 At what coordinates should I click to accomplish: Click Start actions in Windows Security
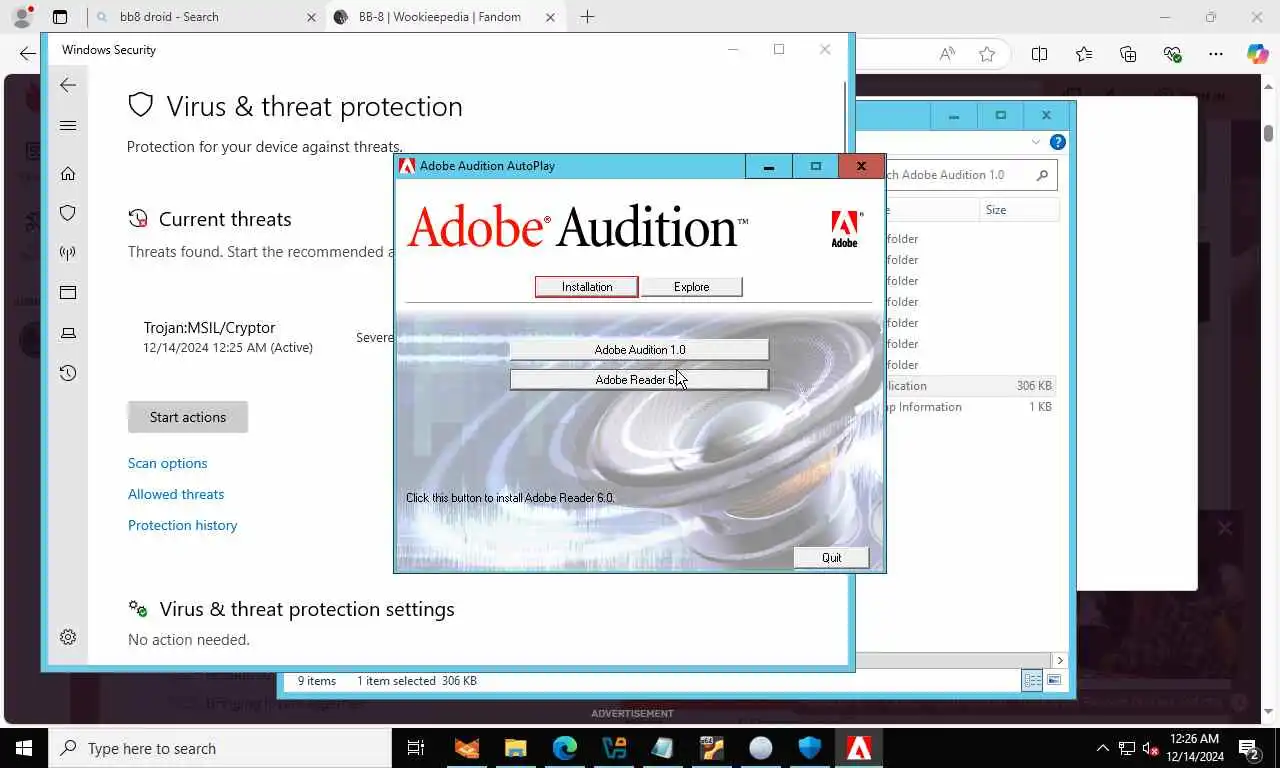[x=188, y=417]
